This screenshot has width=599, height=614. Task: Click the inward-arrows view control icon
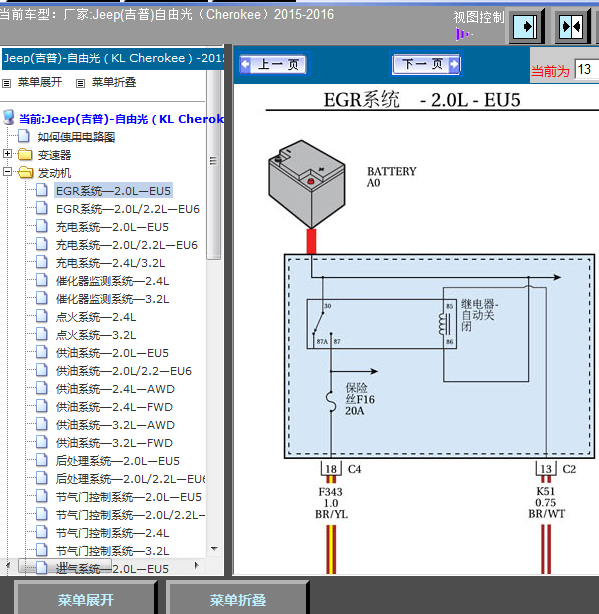pyautogui.click(x=572, y=27)
